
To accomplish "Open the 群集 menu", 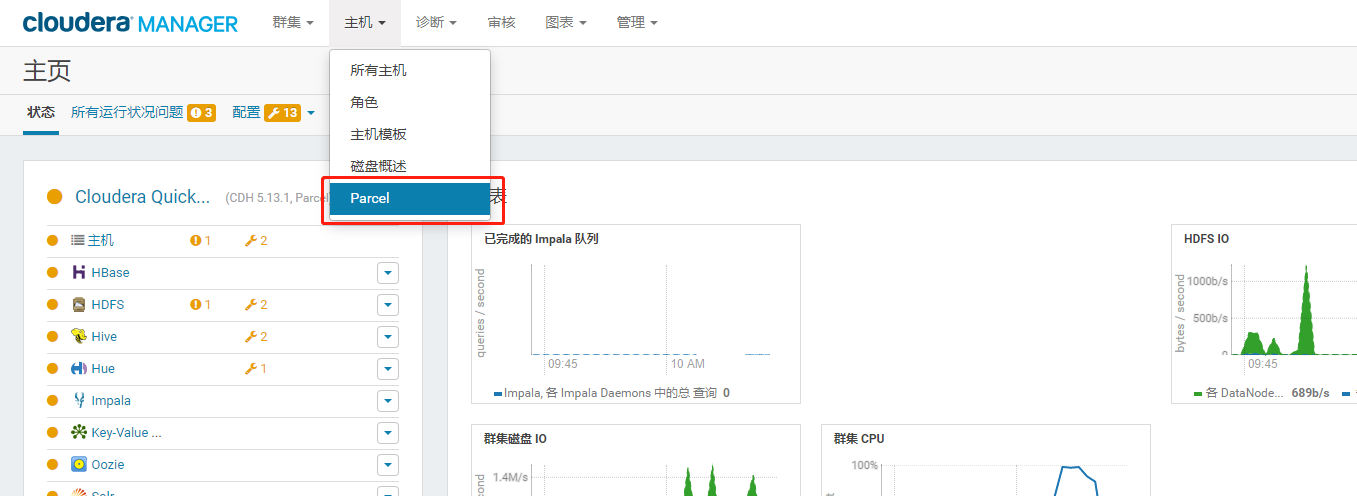I will coord(292,22).
